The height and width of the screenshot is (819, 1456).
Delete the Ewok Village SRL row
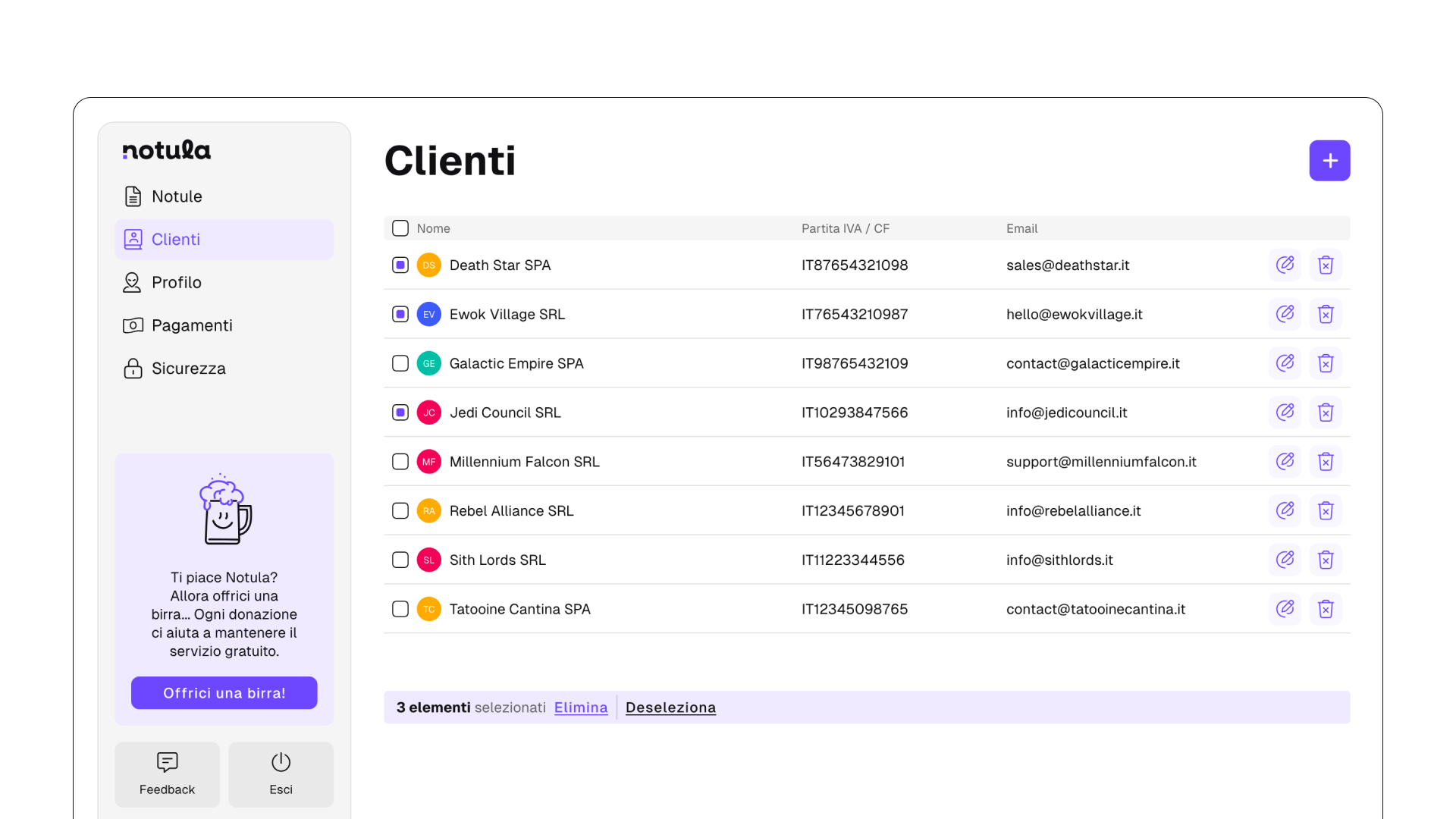(1326, 314)
